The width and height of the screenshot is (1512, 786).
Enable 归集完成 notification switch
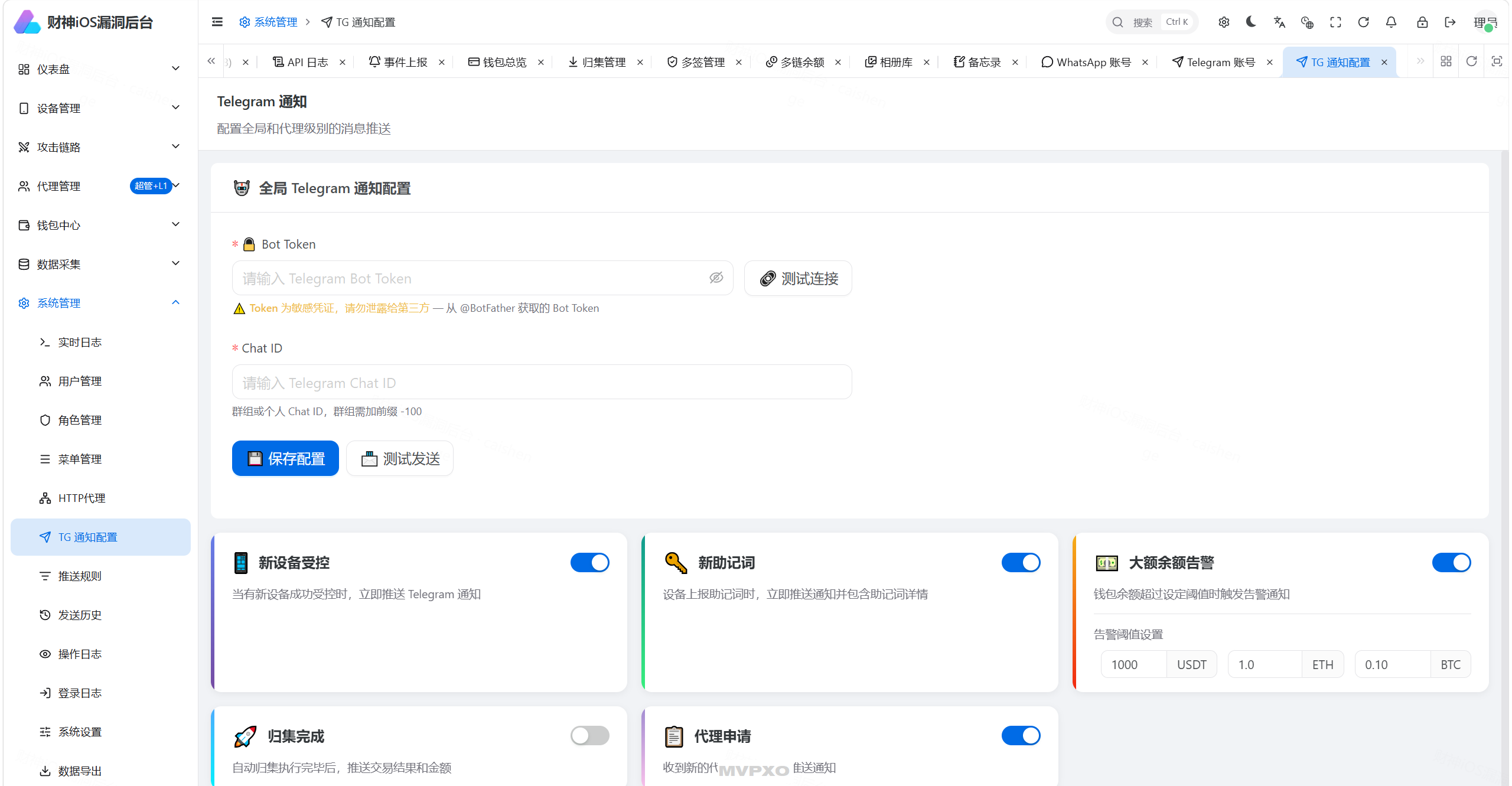[x=589, y=735]
